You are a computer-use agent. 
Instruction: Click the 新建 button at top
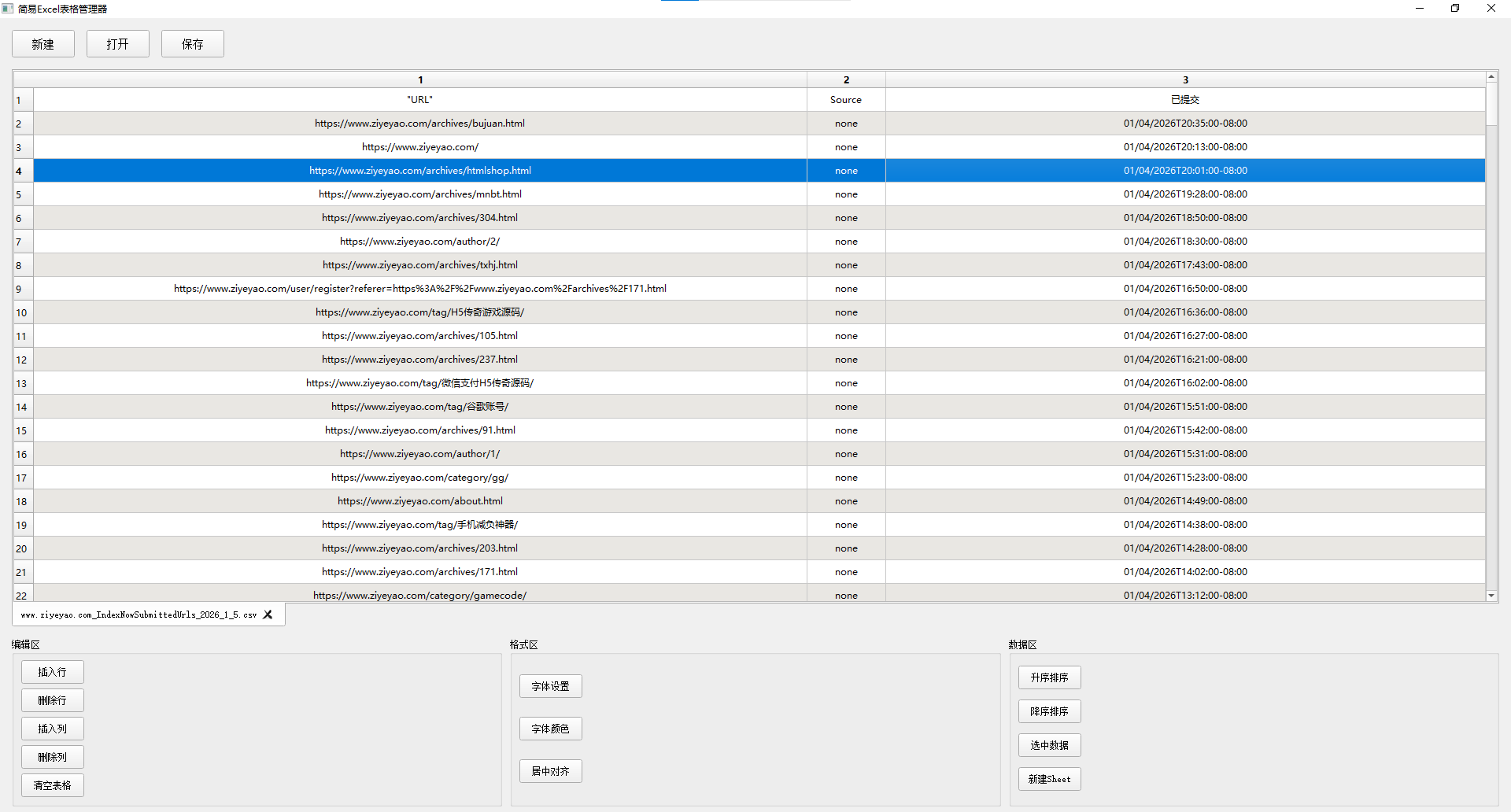43,44
